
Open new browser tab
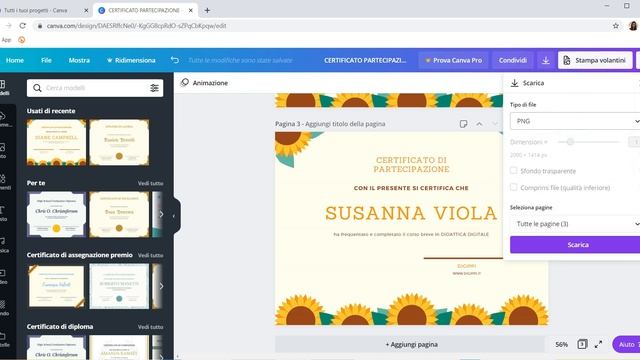(x=207, y=10)
